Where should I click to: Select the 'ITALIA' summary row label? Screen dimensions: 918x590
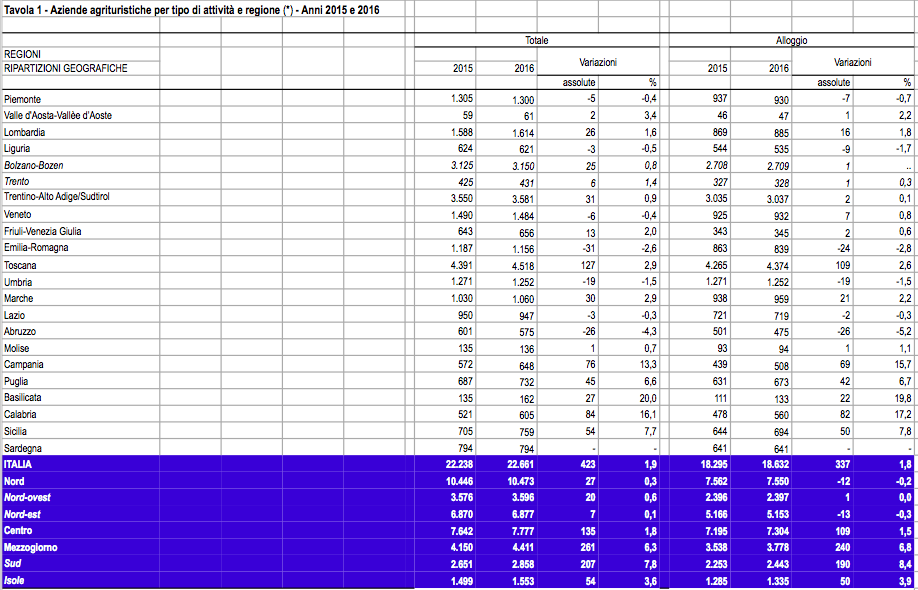[x=18, y=464]
